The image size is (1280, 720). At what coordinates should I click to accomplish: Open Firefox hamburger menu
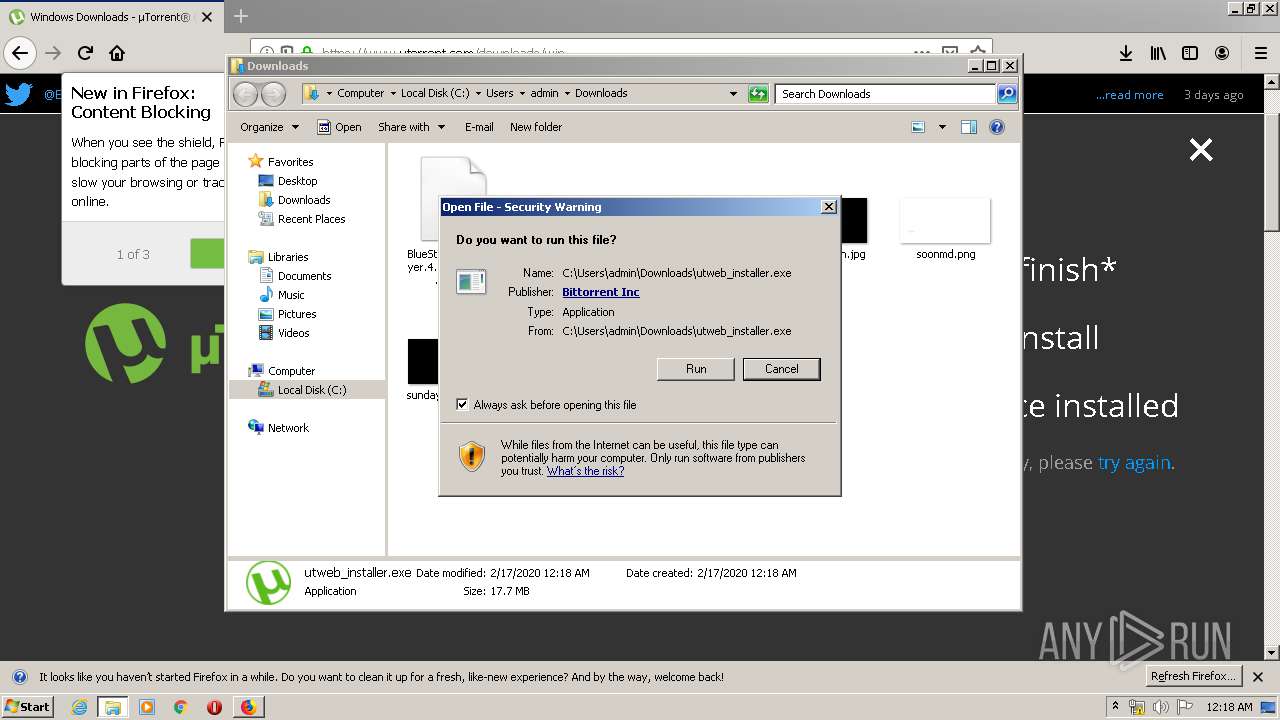[x=1261, y=53]
